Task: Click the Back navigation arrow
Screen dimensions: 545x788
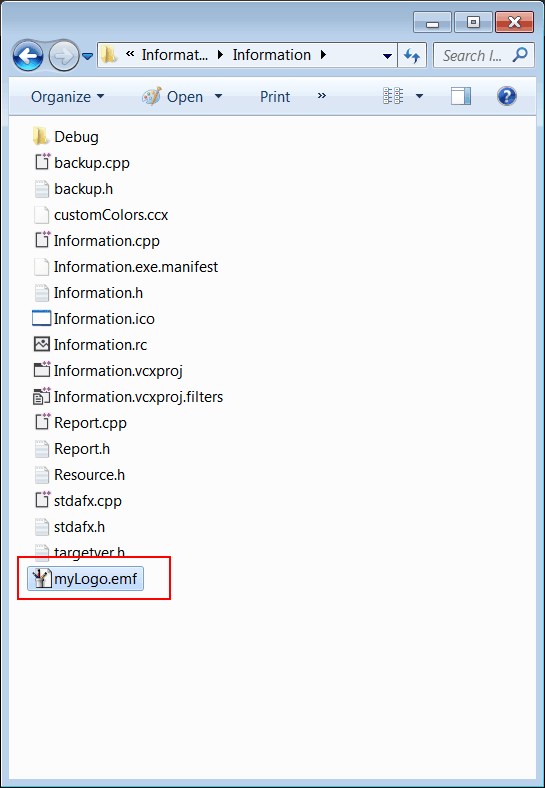Action: 28,56
